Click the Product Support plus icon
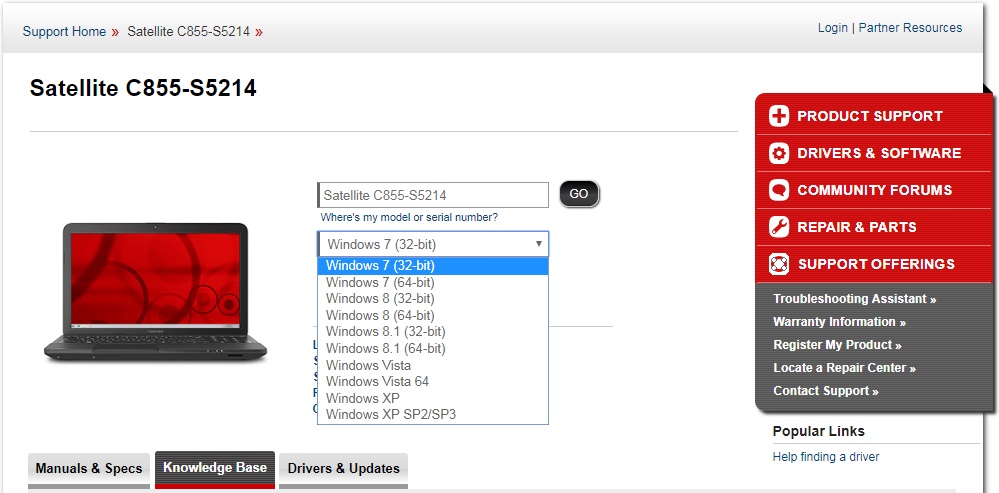 click(x=779, y=116)
